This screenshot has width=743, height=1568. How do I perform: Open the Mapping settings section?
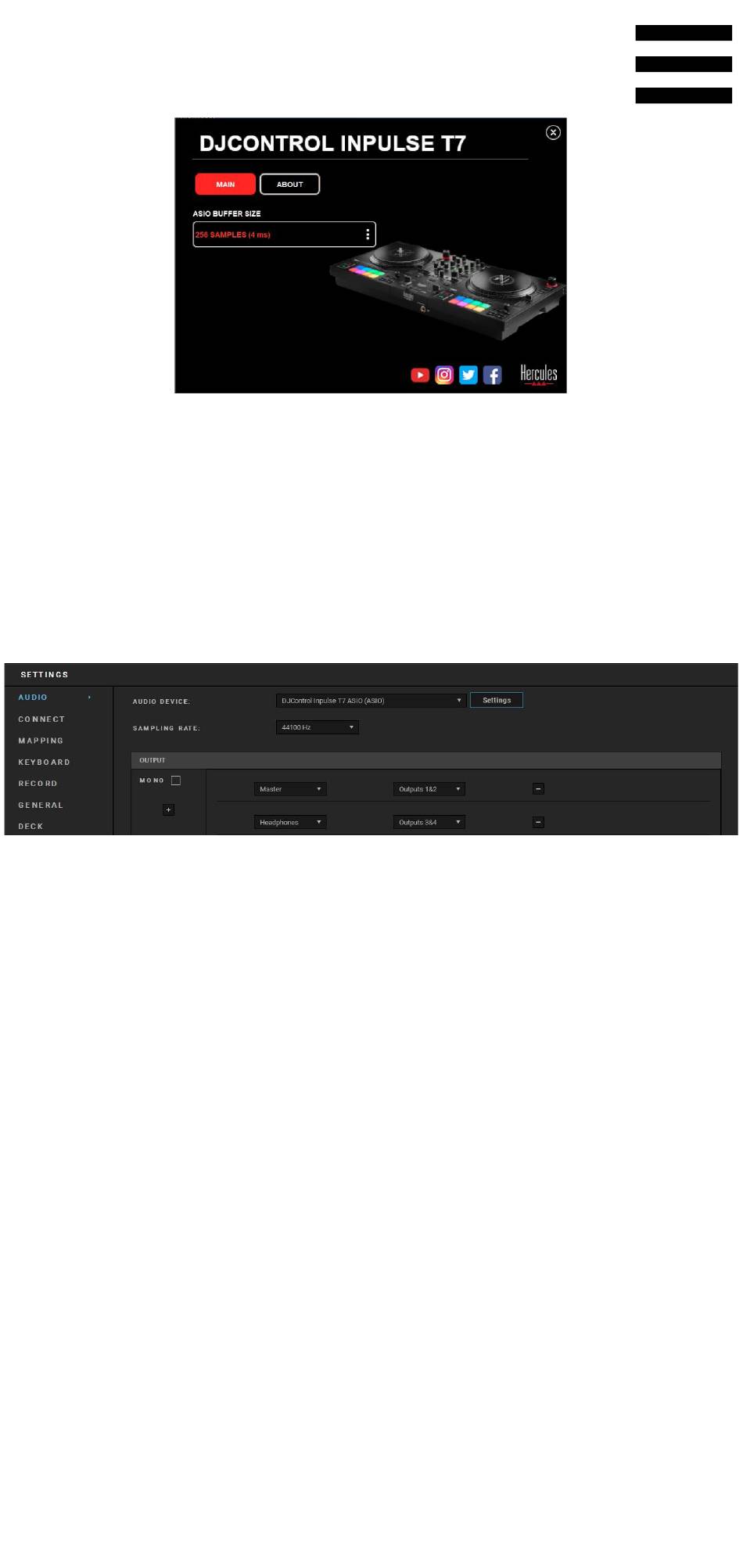pyautogui.click(x=41, y=741)
